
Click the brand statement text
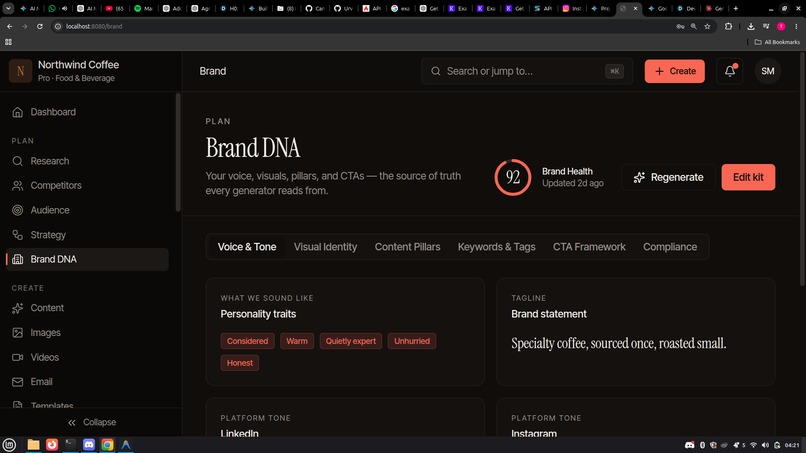tap(618, 343)
